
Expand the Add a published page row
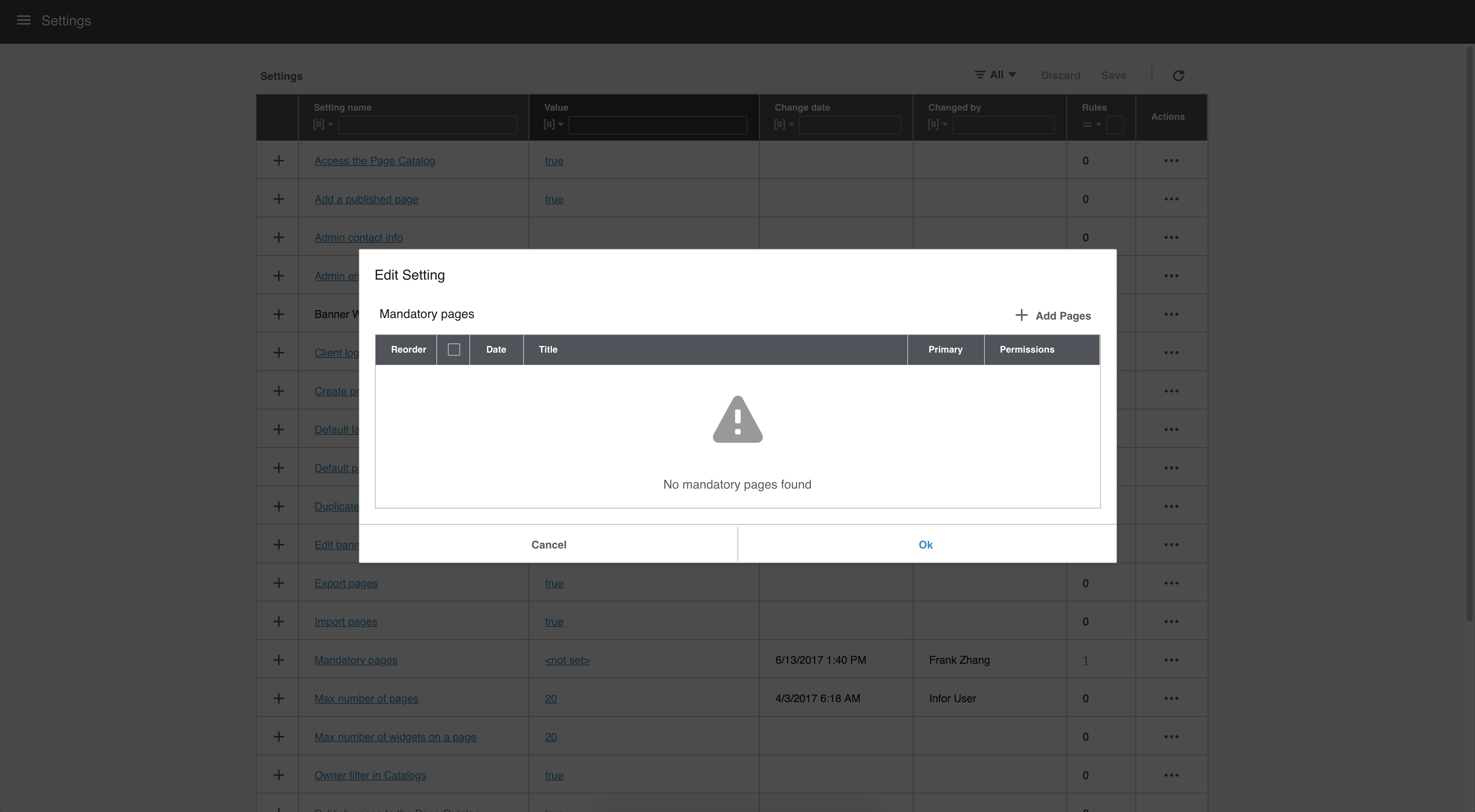pos(278,199)
